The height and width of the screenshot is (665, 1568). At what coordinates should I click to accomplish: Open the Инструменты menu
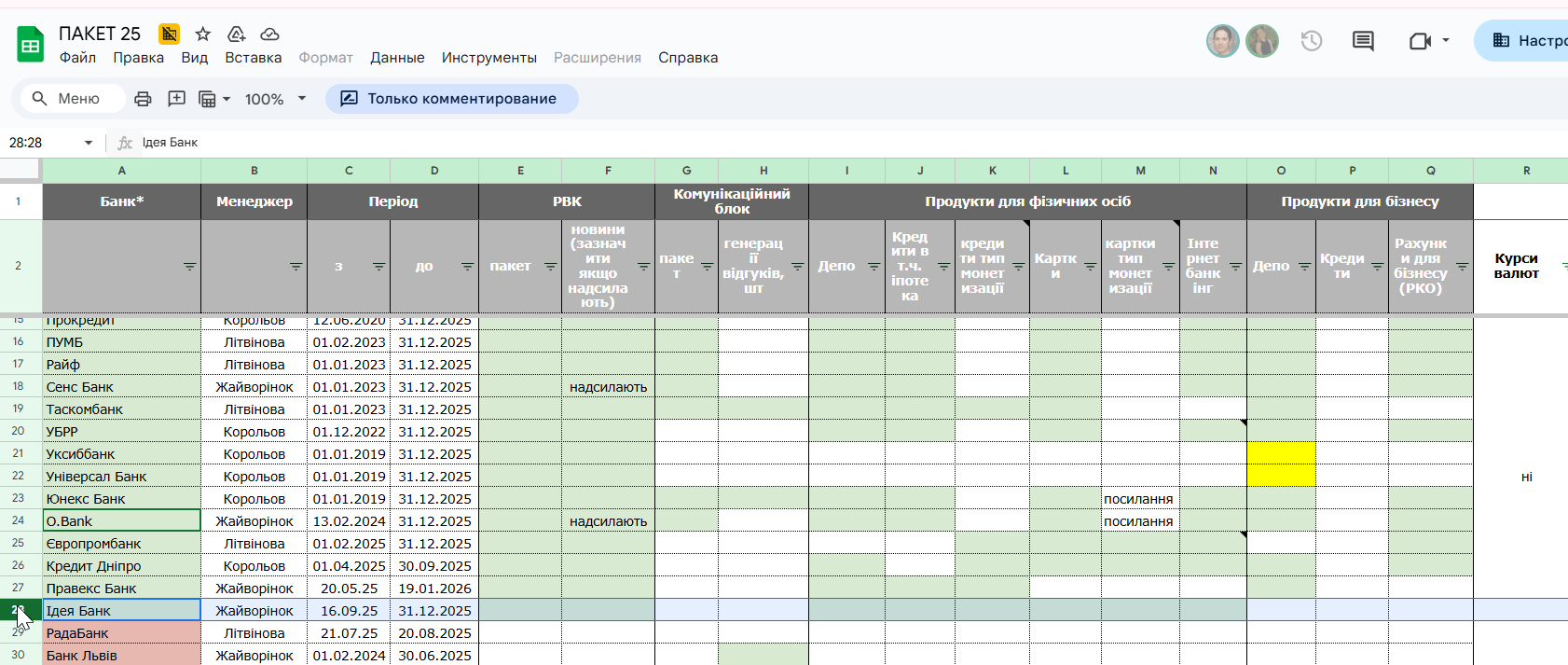coord(489,58)
